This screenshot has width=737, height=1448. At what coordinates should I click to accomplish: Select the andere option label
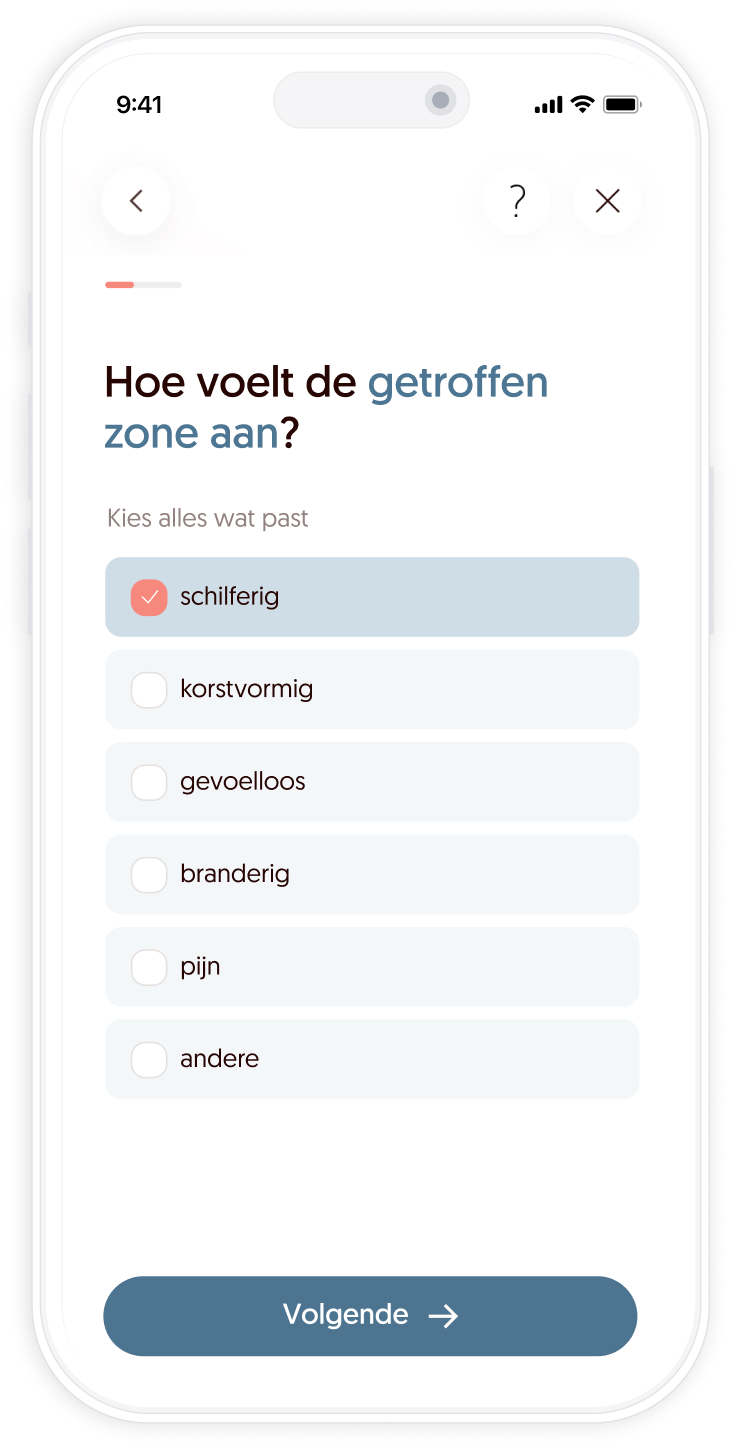(x=219, y=1059)
